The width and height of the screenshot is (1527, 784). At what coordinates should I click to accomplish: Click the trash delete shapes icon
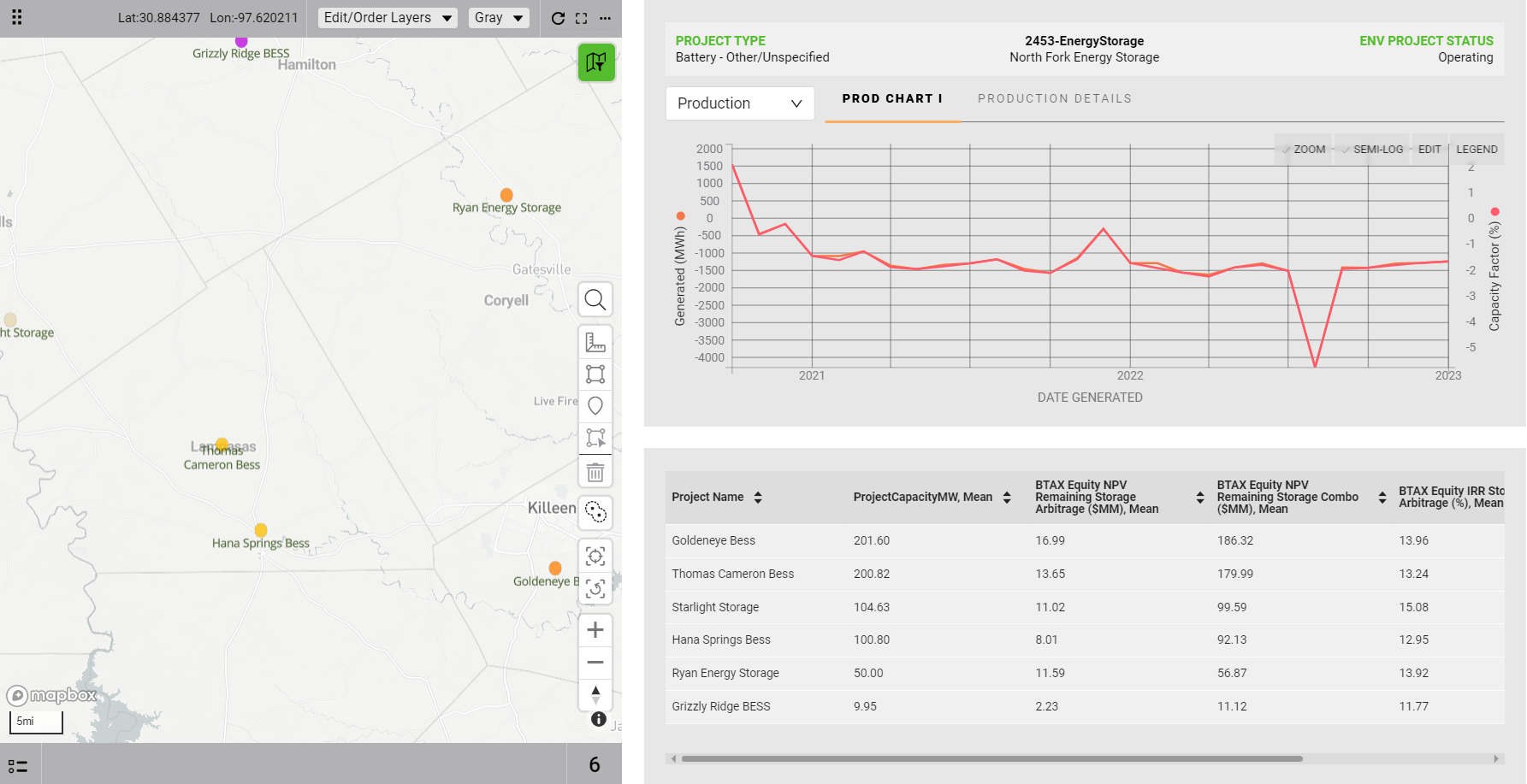595,472
